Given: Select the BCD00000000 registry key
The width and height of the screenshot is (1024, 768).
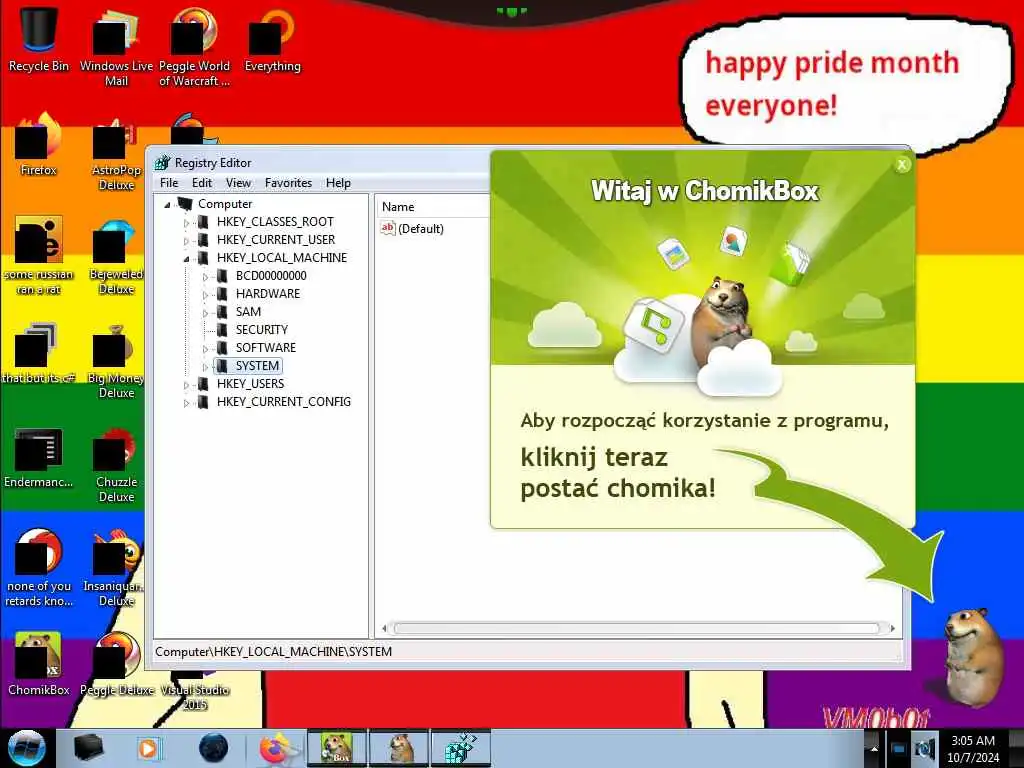Looking at the screenshot, I should [x=271, y=276].
